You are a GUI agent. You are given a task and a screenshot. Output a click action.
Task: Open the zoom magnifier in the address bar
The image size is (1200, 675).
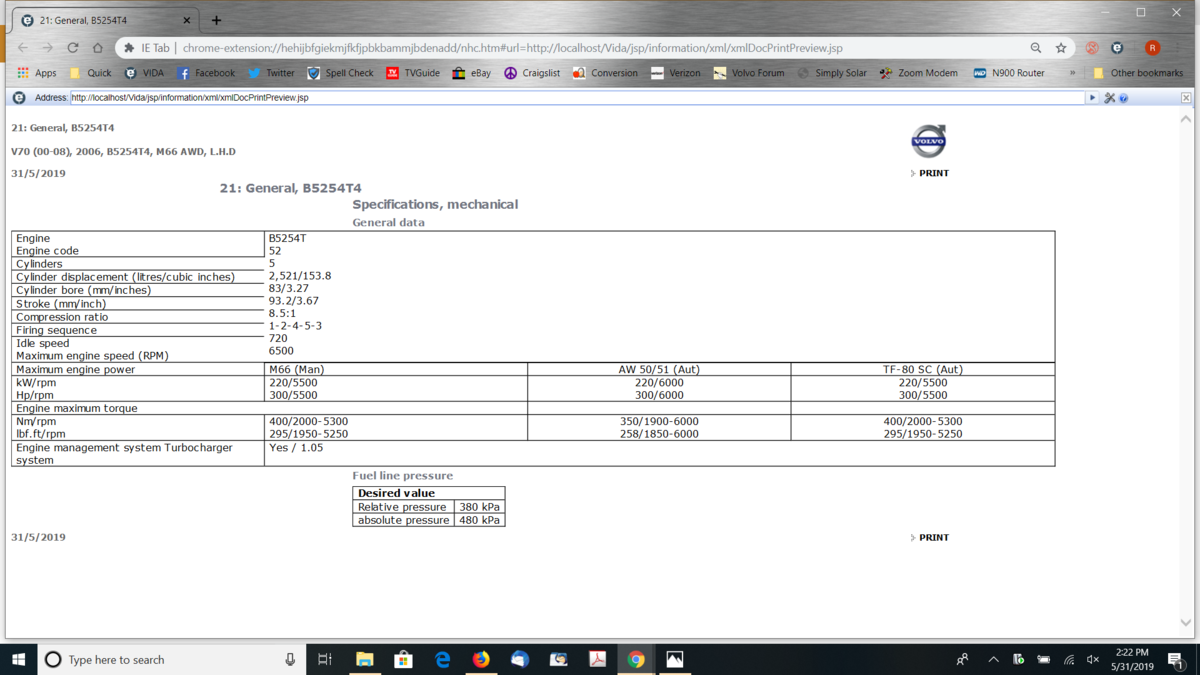coord(1036,48)
